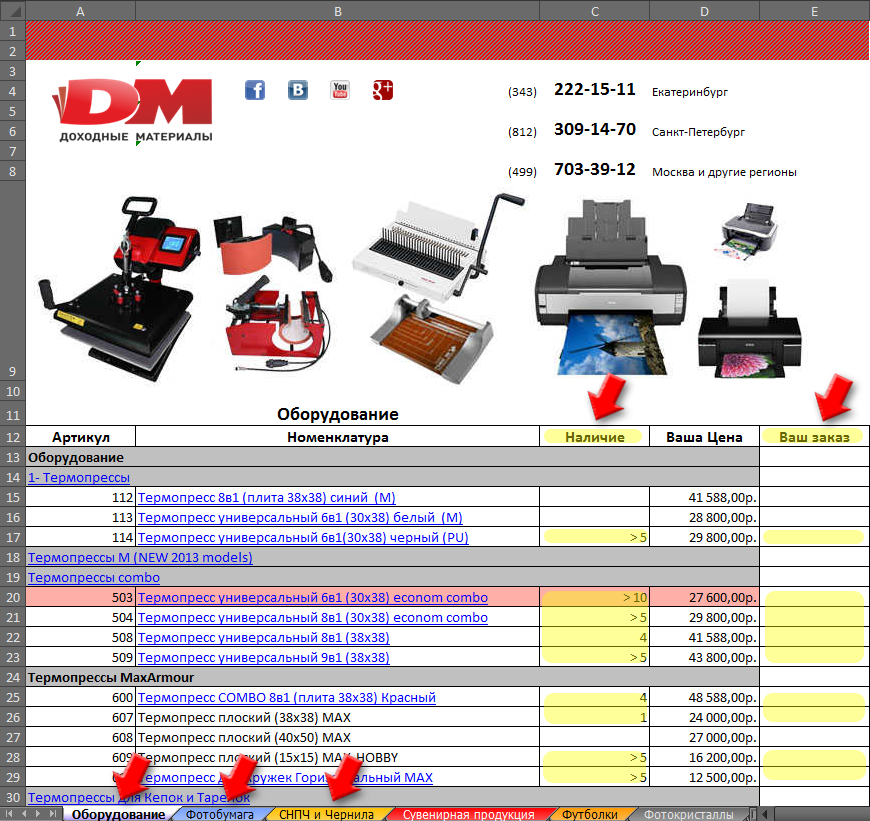The height and width of the screenshot is (821, 870).
Task: Click the next sheet navigation arrow
Action: click(x=38, y=814)
